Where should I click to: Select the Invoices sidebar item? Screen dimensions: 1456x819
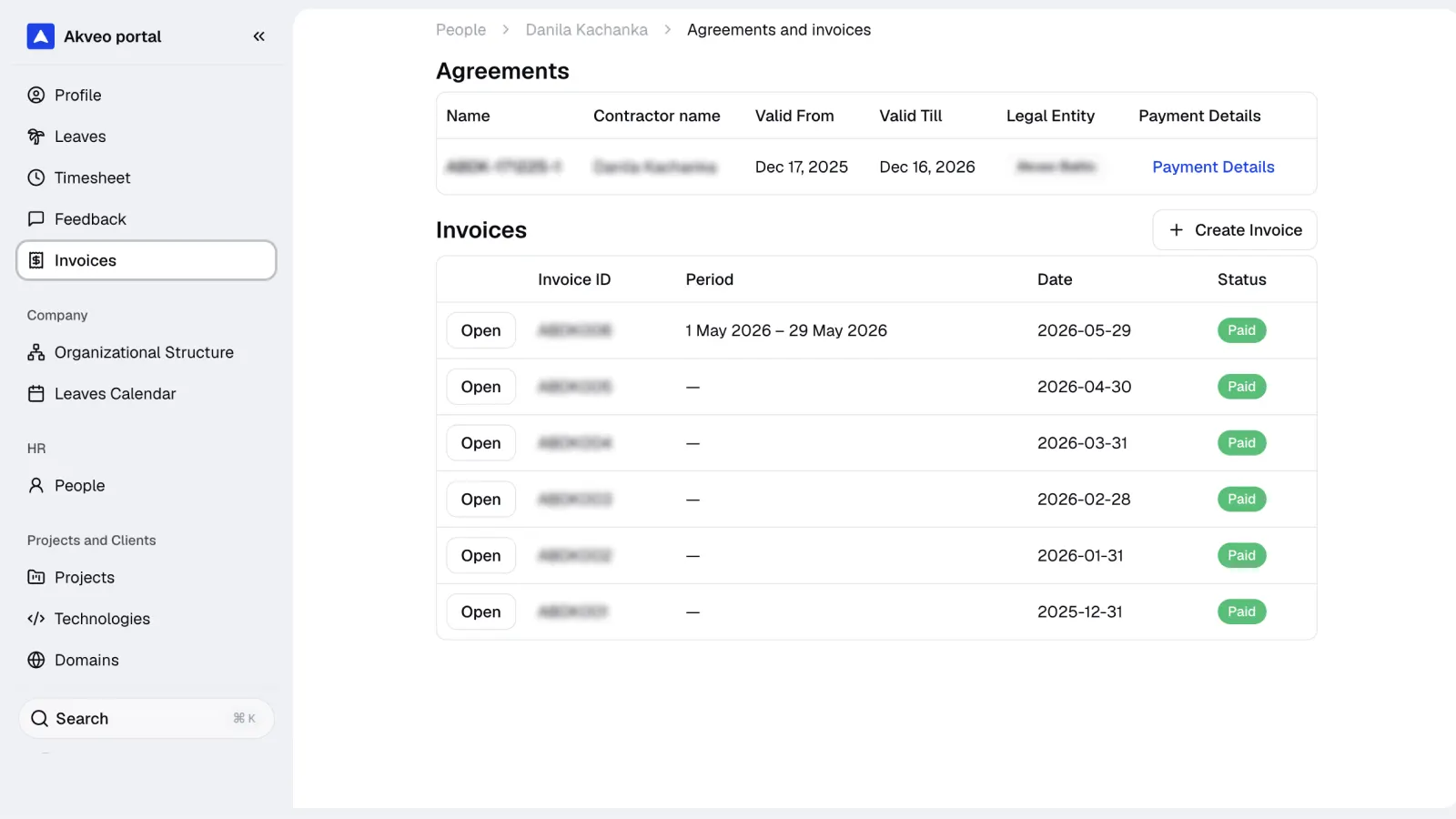click(147, 260)
